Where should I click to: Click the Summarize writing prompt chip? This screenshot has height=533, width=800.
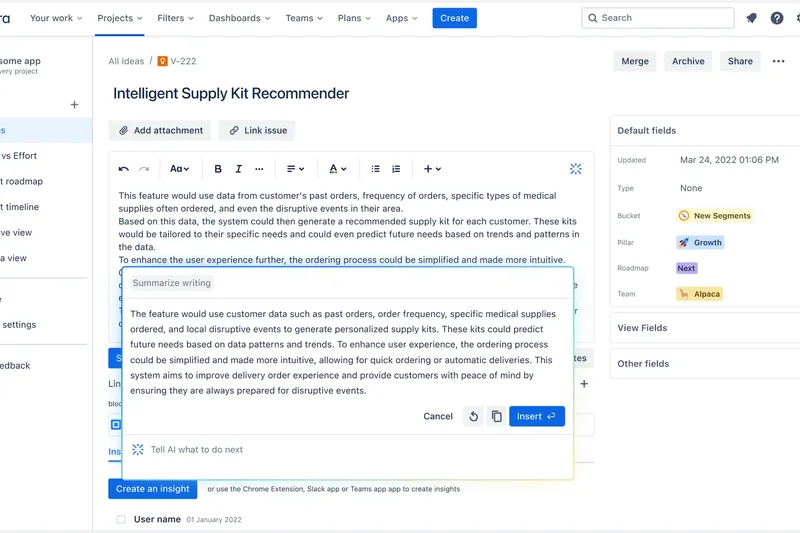click(x=171, y=283)
